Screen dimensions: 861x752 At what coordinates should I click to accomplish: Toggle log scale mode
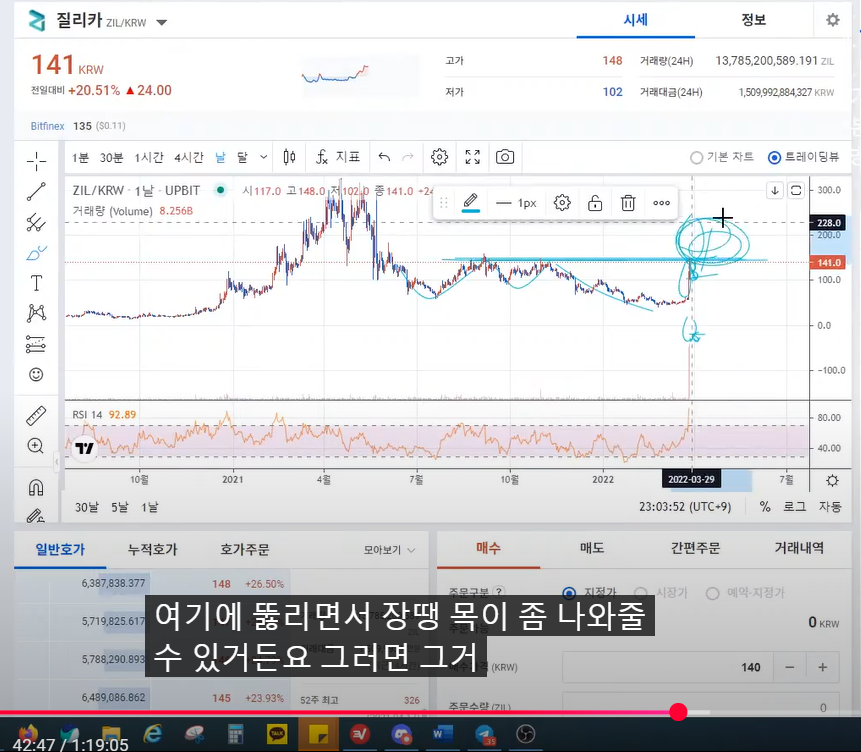click(794, 506)
